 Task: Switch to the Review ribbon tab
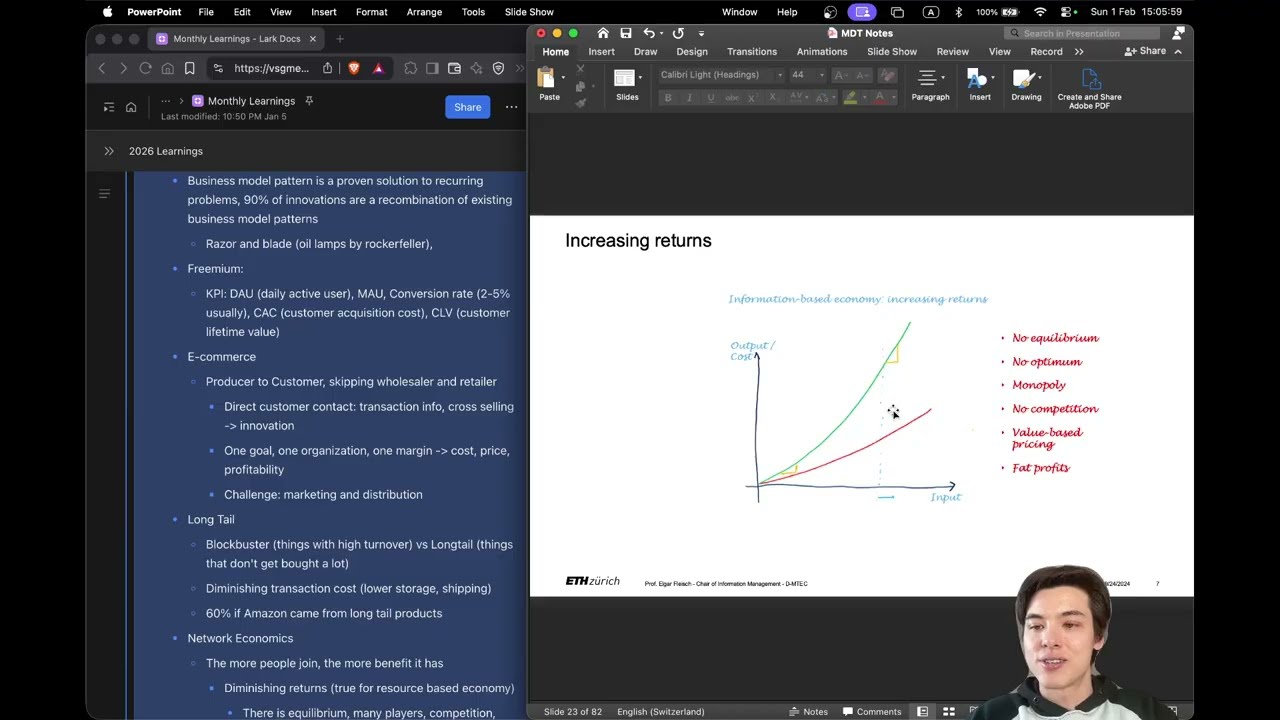click(x=952, y=52)
